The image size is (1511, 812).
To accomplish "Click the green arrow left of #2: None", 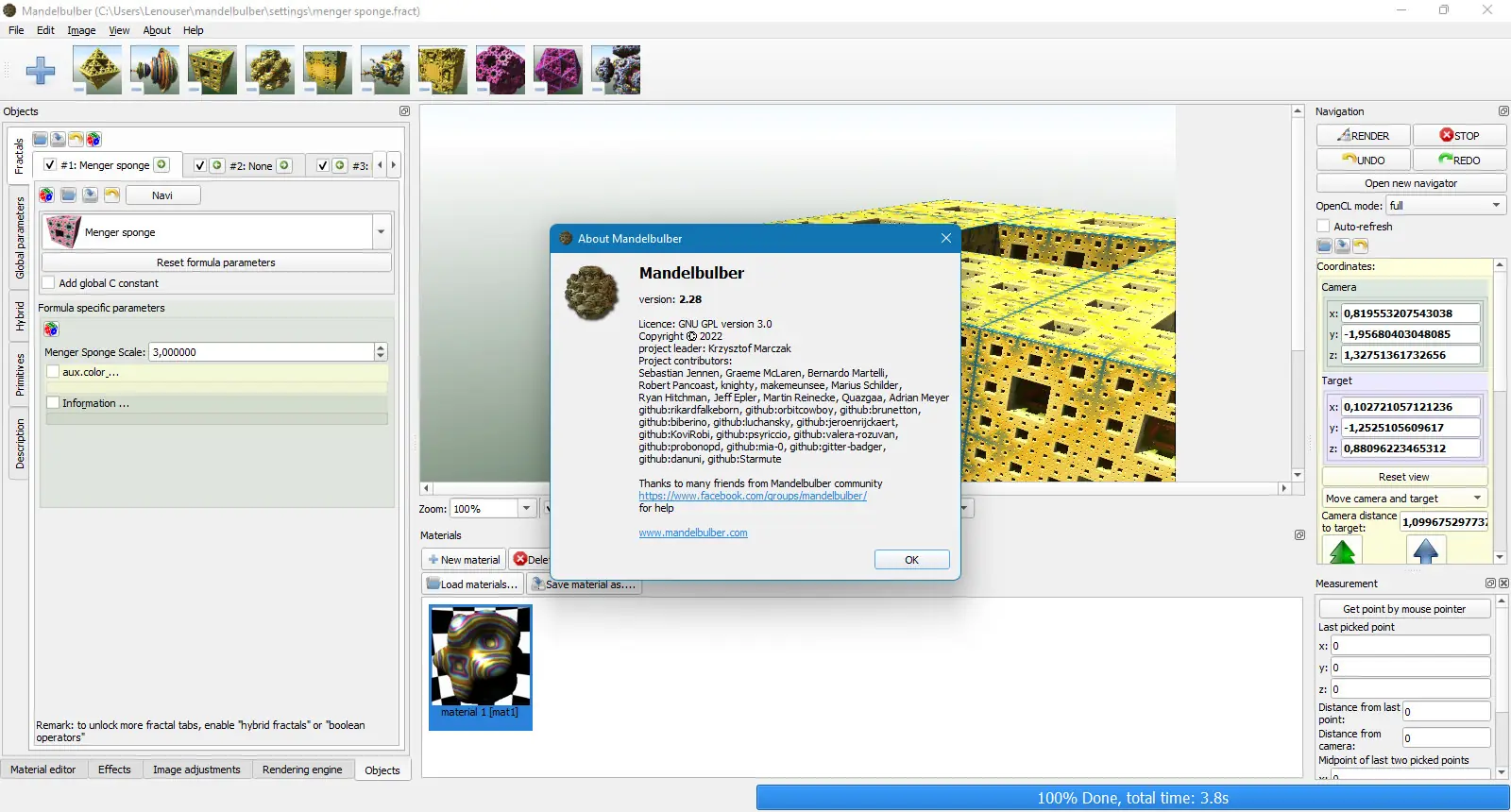I will [x=217, y=165].
